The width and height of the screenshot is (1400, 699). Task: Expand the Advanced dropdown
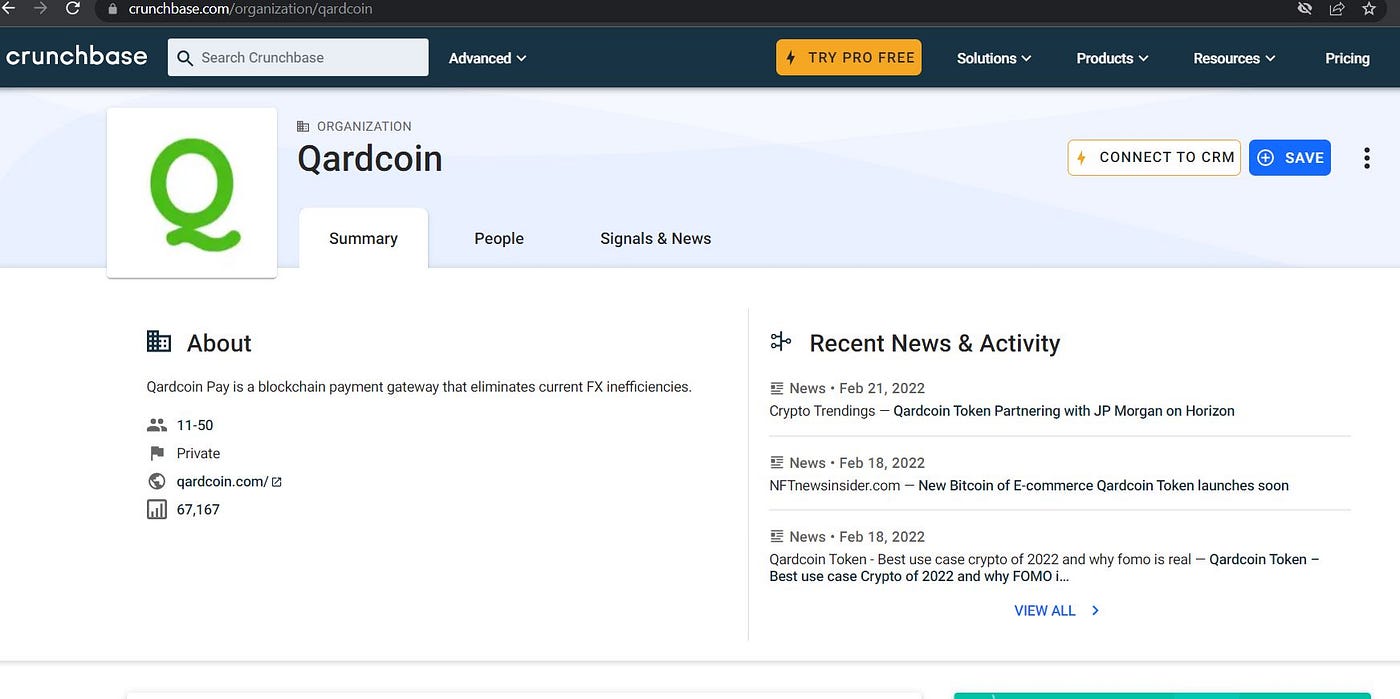click(487, 58)
